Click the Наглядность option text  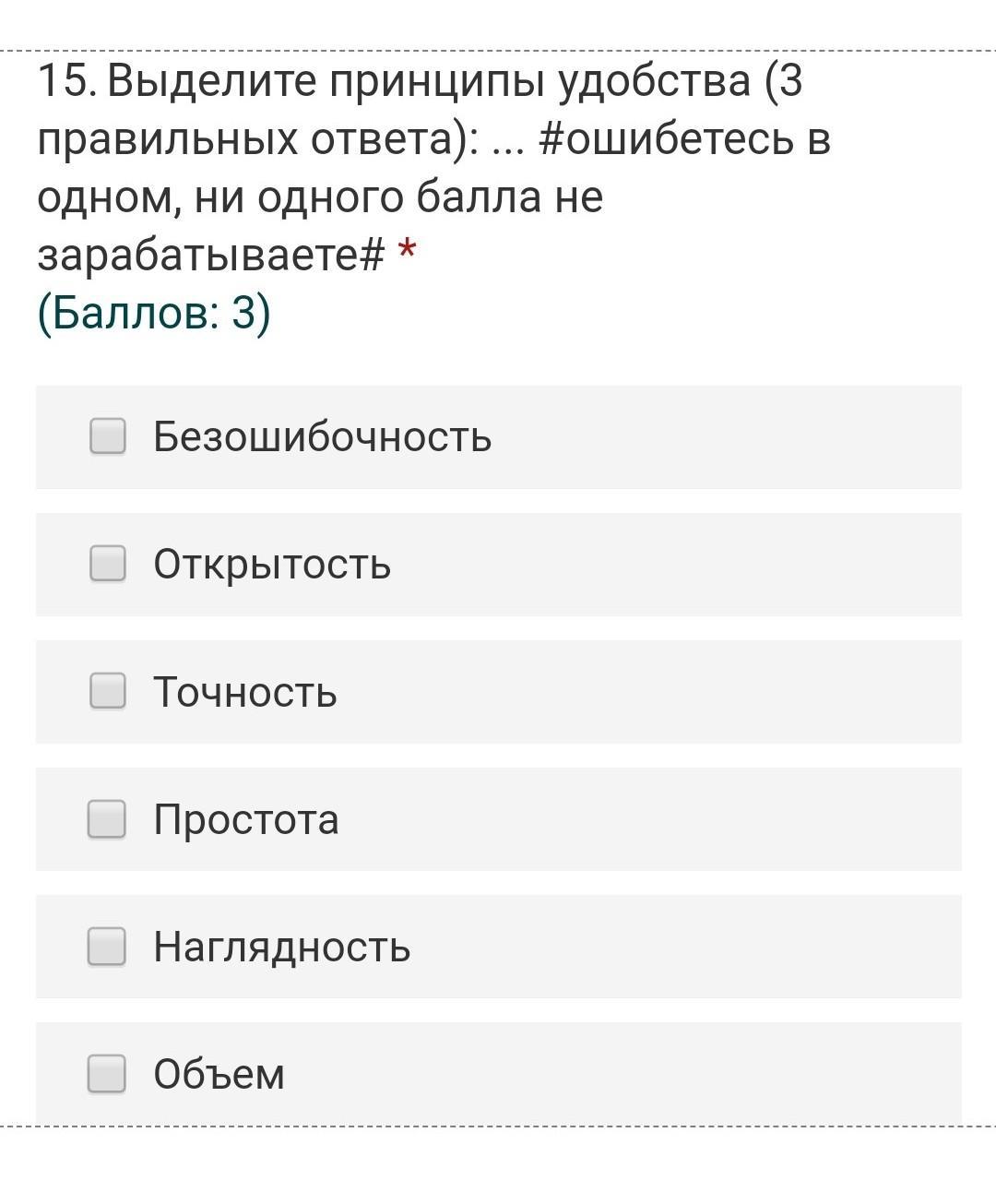coord(281,947)
